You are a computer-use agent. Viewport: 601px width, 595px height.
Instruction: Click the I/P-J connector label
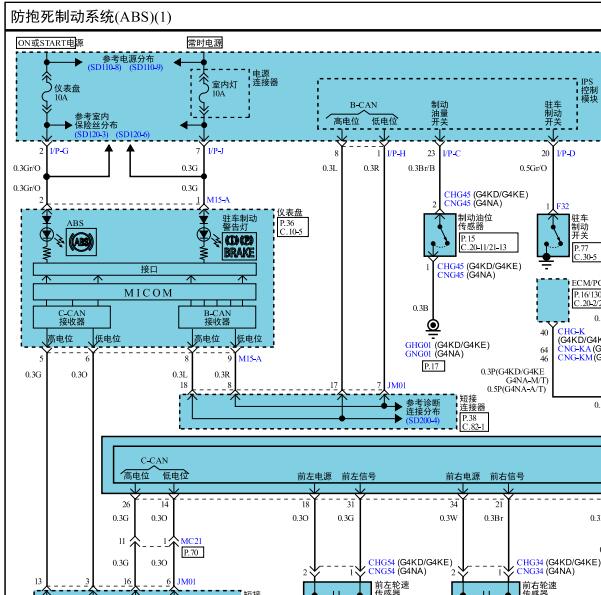click(x=215, y=151)
